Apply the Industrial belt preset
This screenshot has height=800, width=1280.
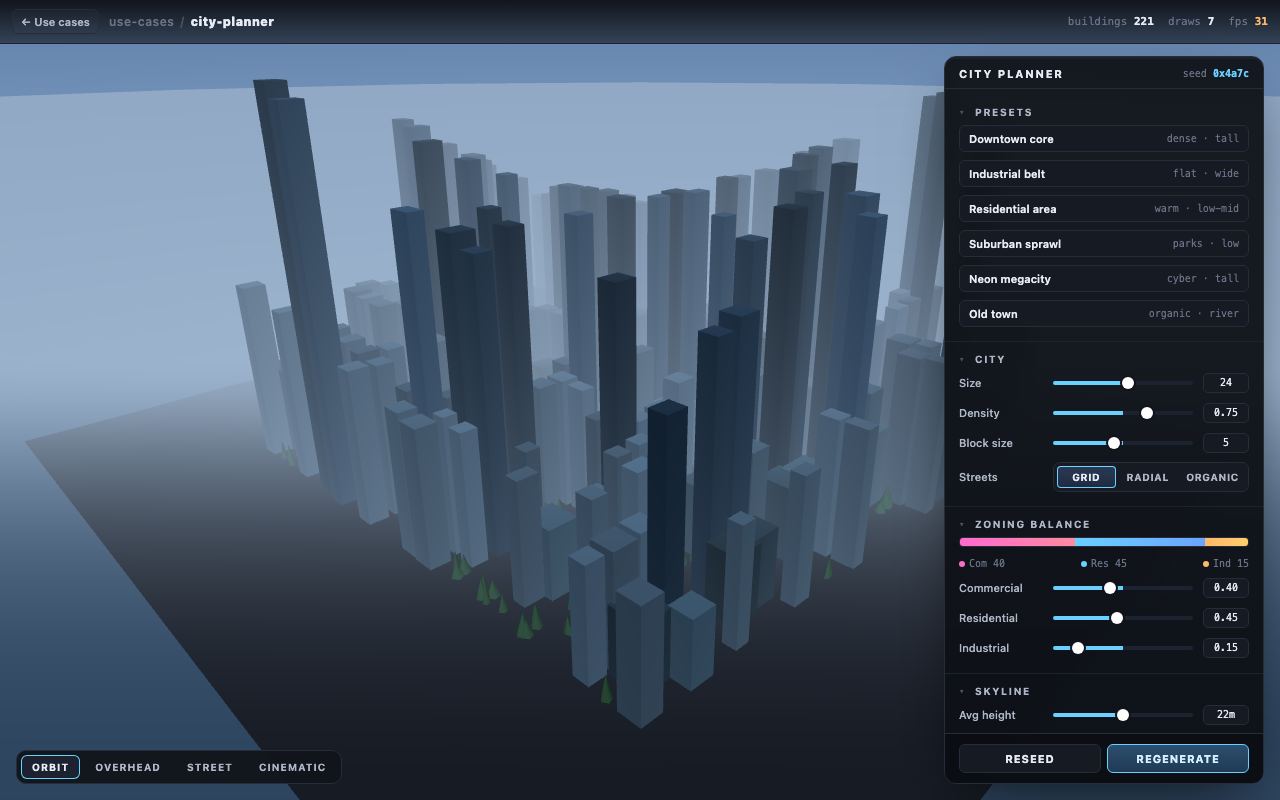pos(1104,174)
